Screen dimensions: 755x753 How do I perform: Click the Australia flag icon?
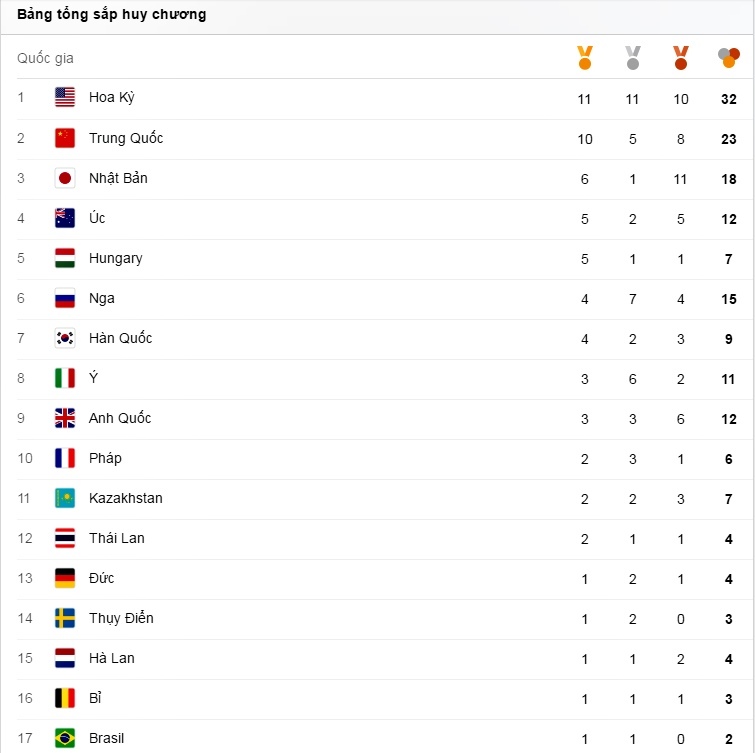pyautogui.click(x=65, y=218)
